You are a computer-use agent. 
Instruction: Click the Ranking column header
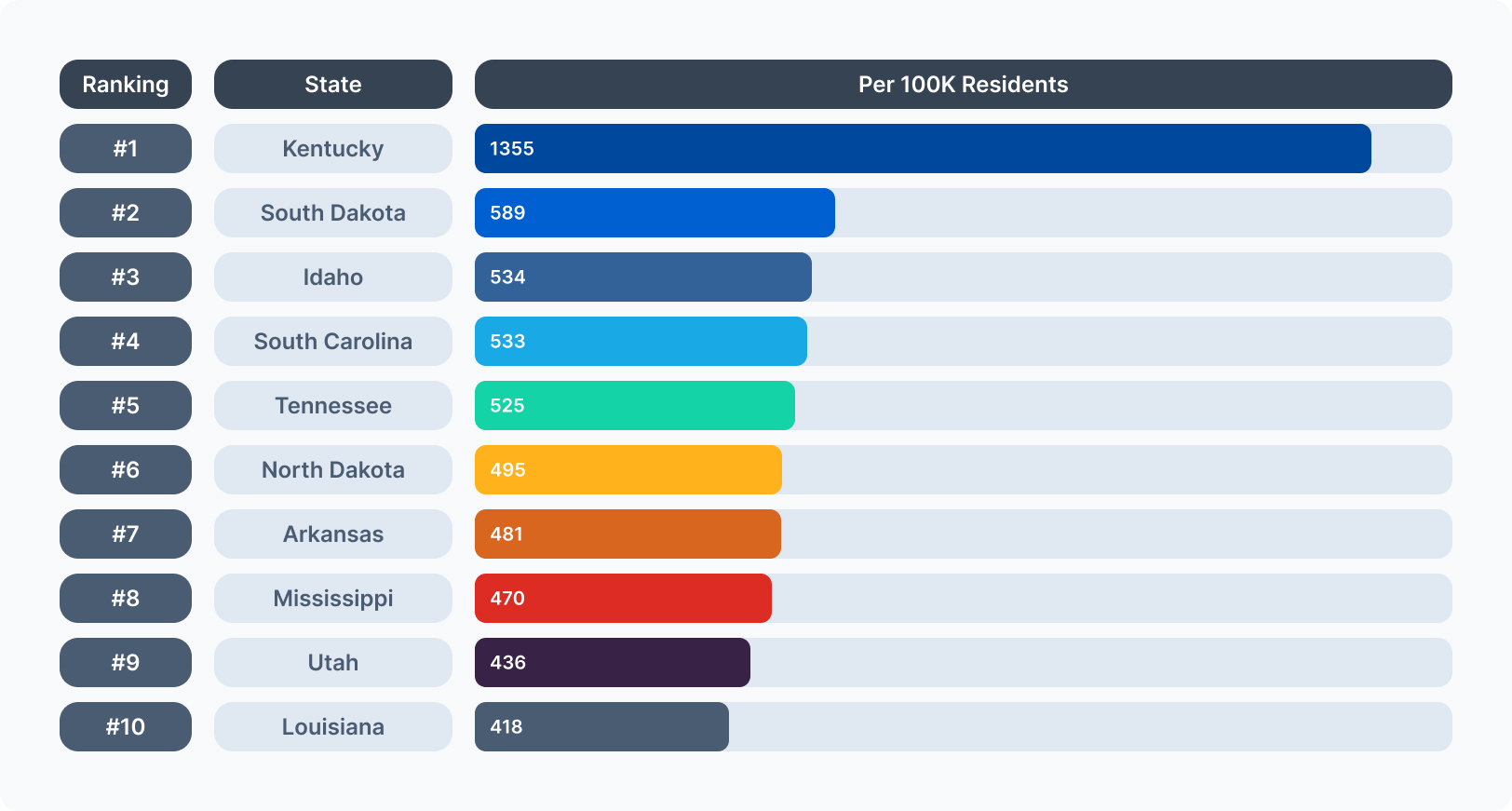tap(126, 85)
